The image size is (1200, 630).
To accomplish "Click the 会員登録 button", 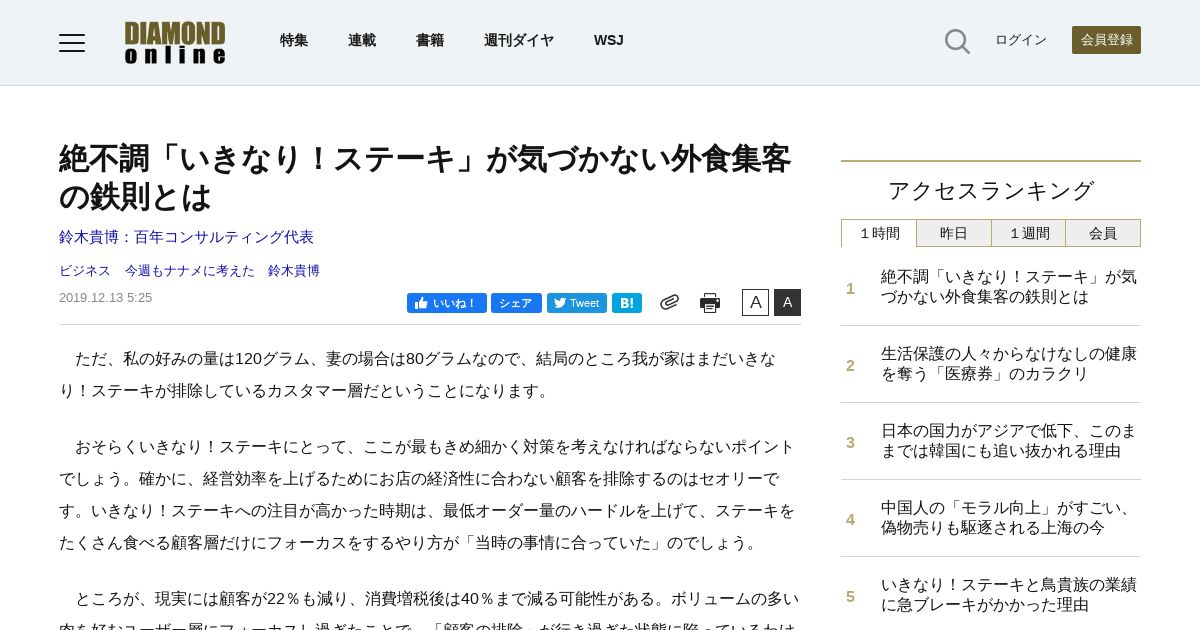I will click(x=1106, y=40).
